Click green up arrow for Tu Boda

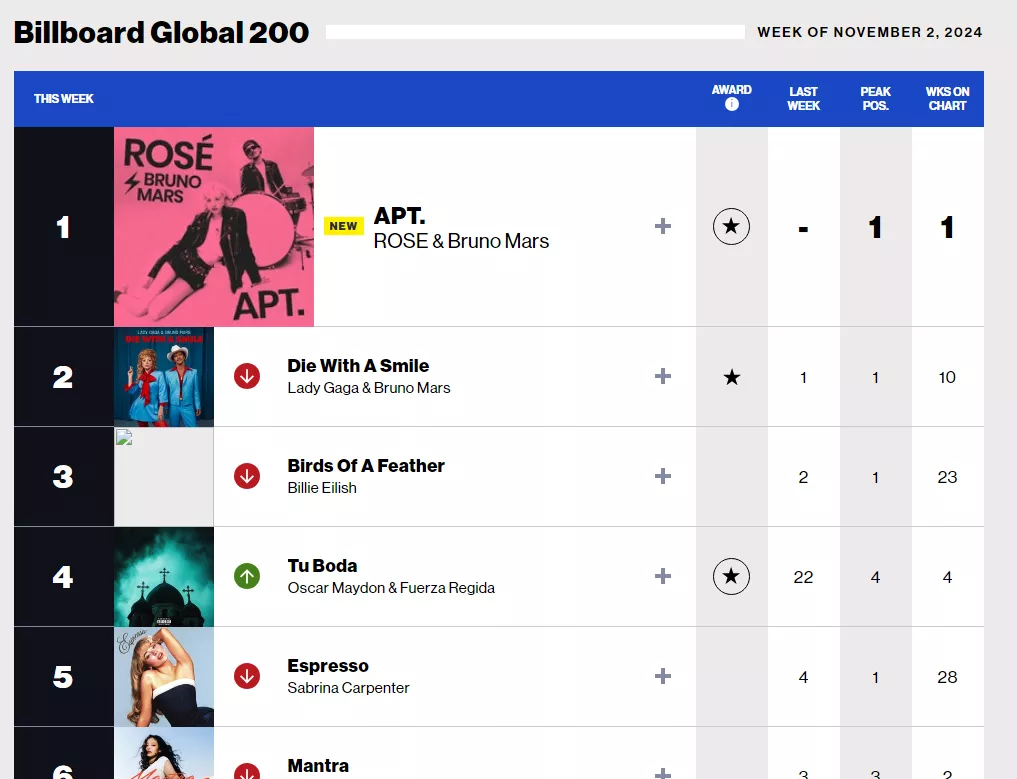pos(247,576)
